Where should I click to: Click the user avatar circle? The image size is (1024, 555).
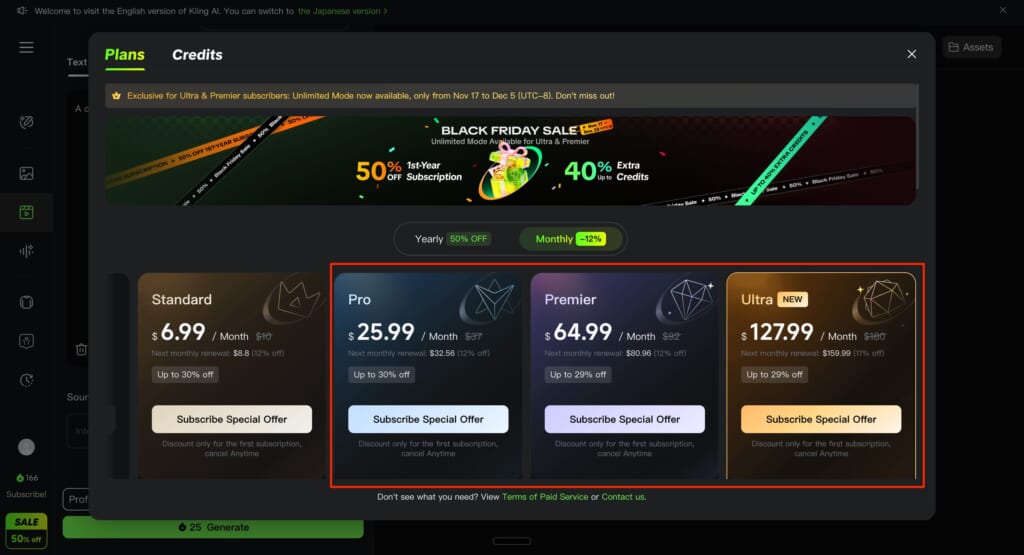(26, 447)
